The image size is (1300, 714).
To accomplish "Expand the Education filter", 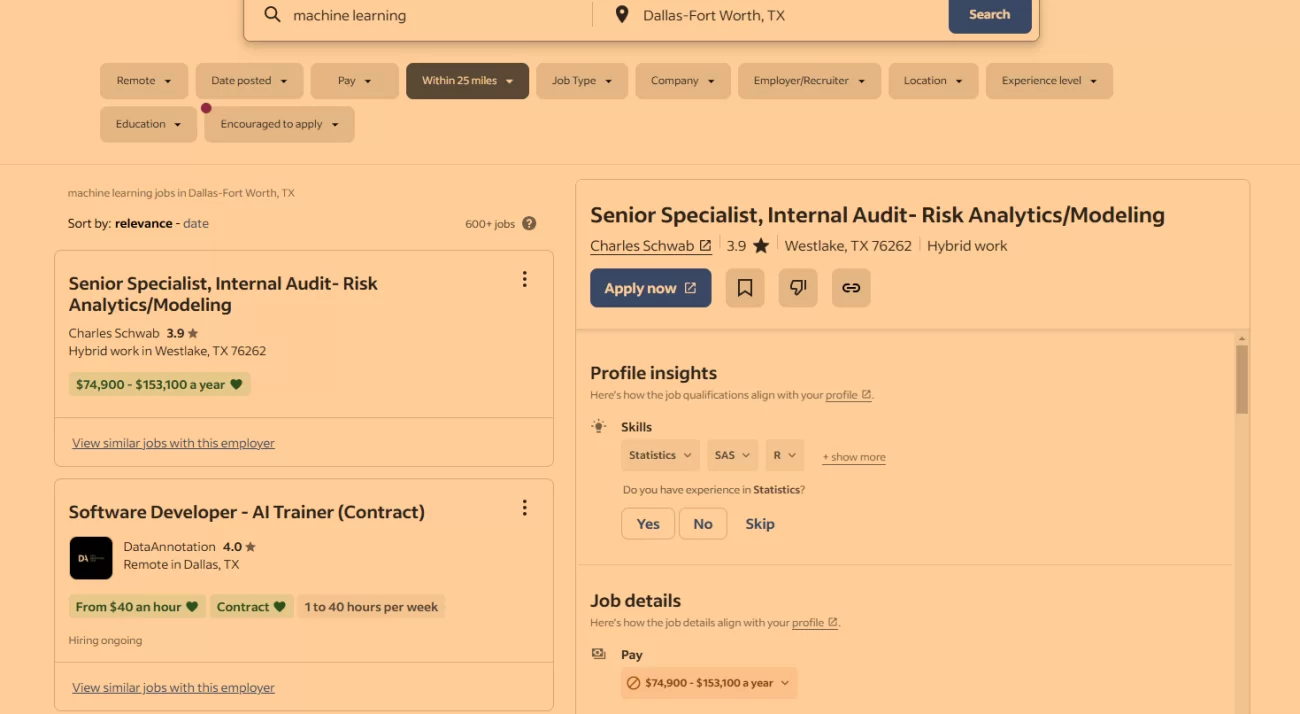I will click(148, 124).
